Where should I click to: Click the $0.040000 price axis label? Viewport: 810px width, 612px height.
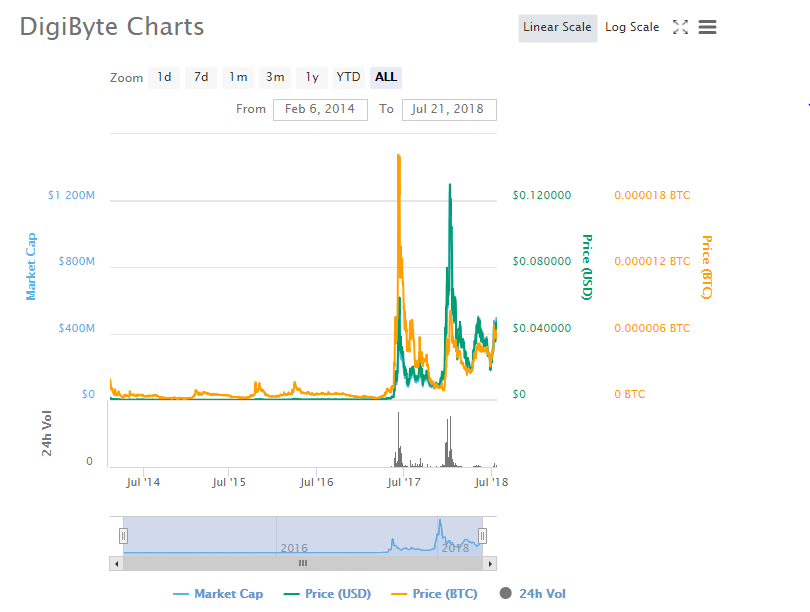tap(542, 328)
